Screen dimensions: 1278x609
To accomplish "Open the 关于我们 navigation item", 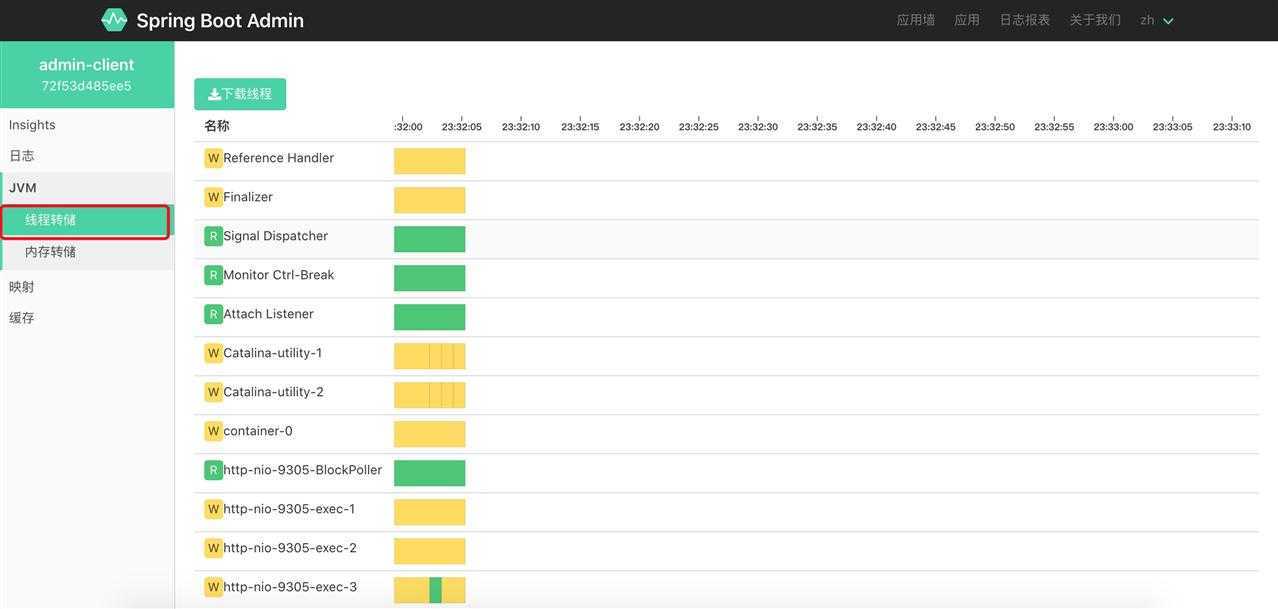I will [x=1095, y=20].
